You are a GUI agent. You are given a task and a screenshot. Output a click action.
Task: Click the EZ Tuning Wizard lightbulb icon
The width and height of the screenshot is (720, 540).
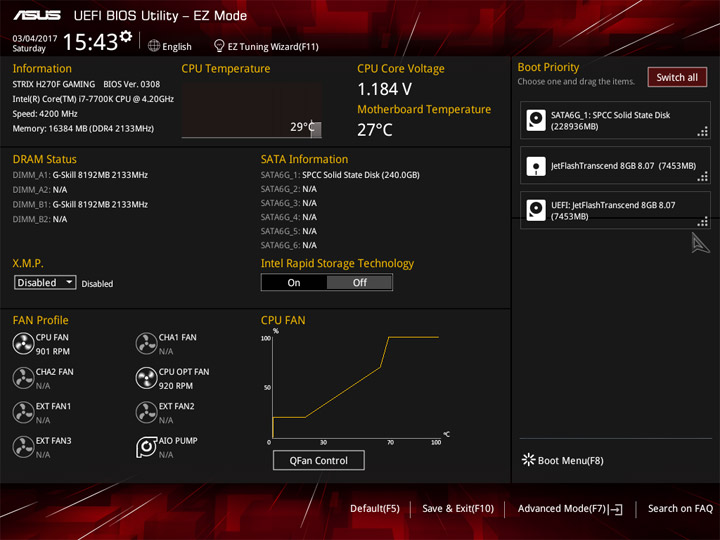pos(219,46)
